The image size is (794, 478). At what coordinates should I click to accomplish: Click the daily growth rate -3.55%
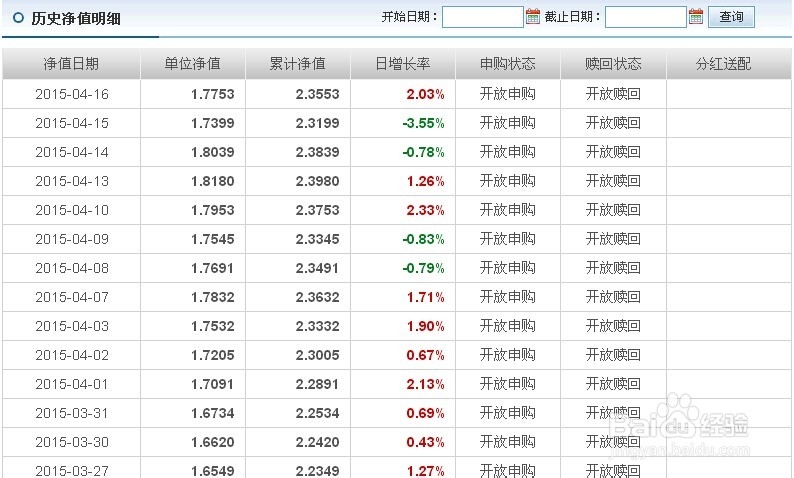[x=423, y=123]
